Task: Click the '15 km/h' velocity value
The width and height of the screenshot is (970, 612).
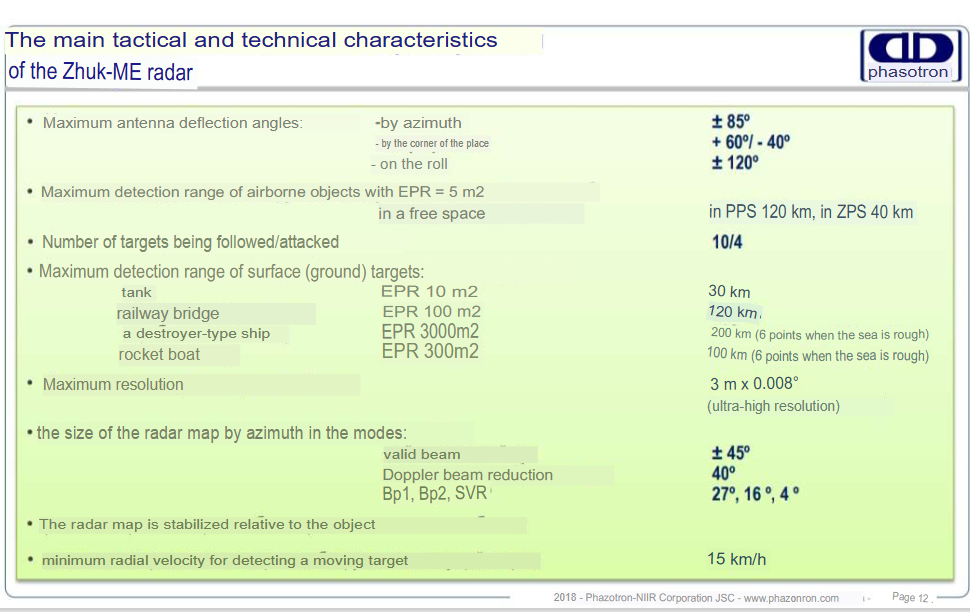Action: coord(737,559)
